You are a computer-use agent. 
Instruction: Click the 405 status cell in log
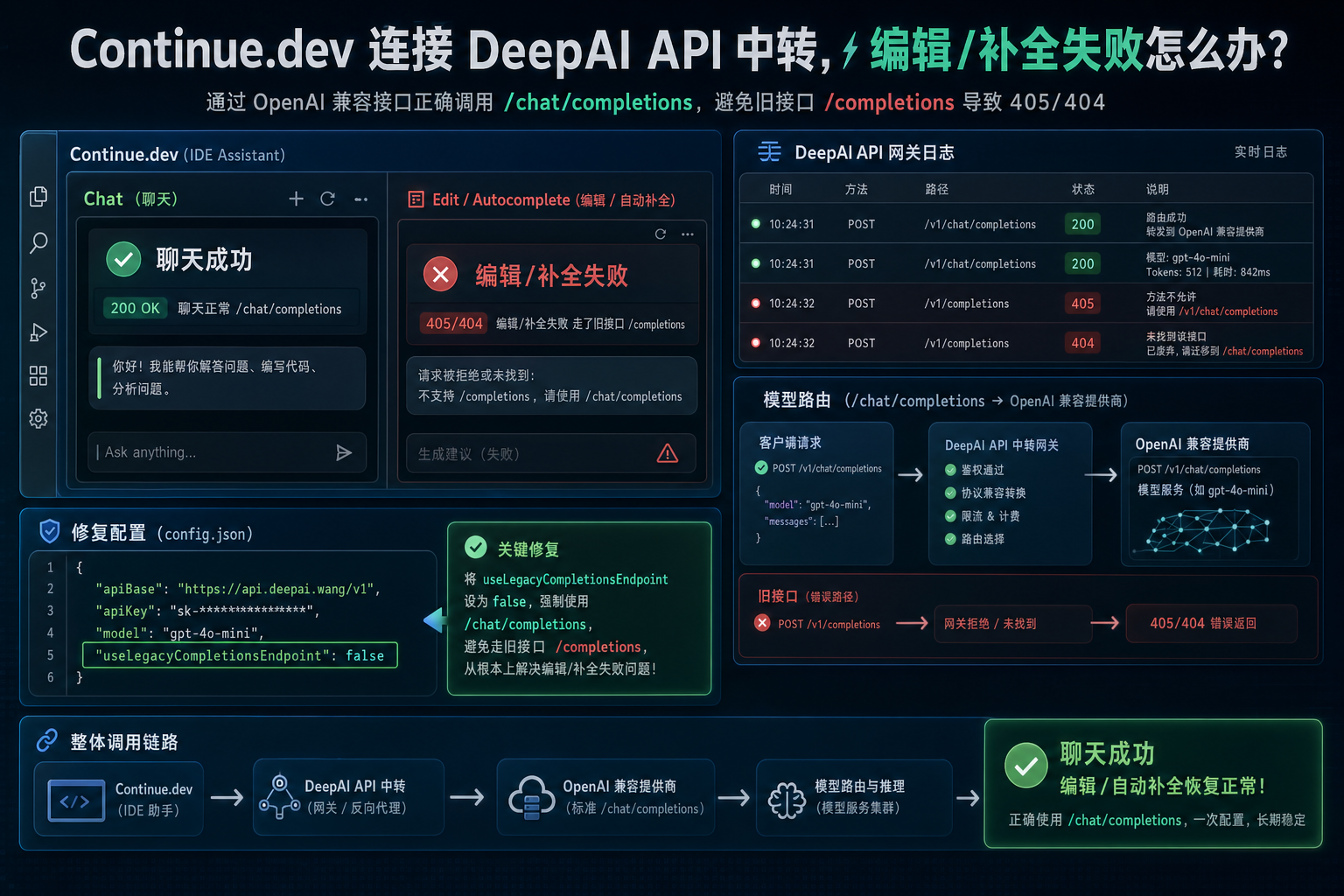(x=1082, y=304)
